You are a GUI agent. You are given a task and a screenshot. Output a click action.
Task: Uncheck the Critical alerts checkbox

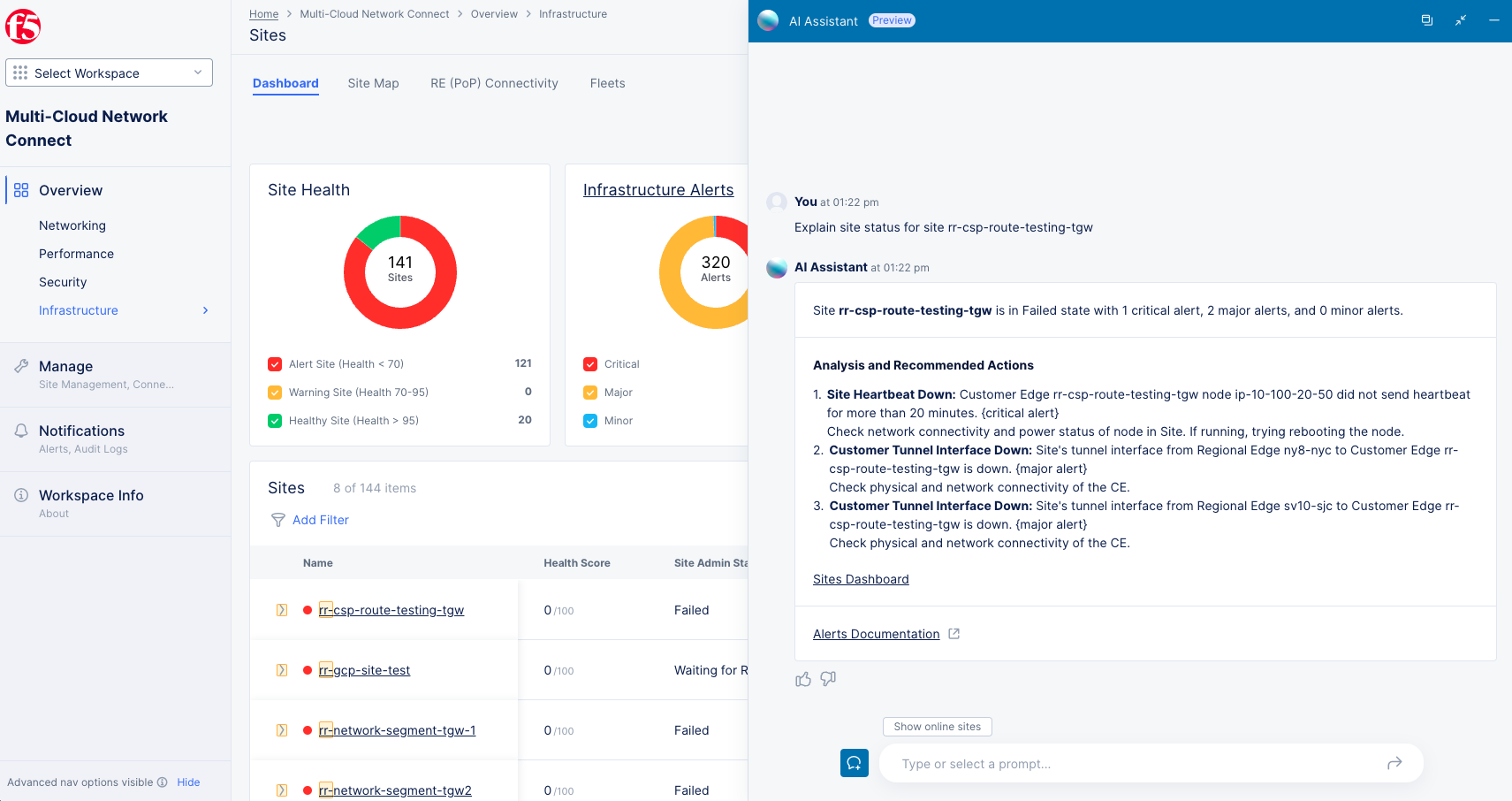tap(590, 363)
